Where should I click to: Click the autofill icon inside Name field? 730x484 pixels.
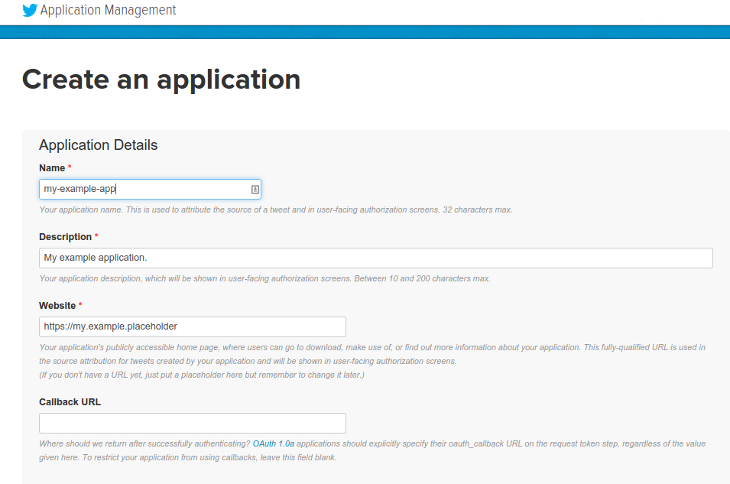pos(255,189)
